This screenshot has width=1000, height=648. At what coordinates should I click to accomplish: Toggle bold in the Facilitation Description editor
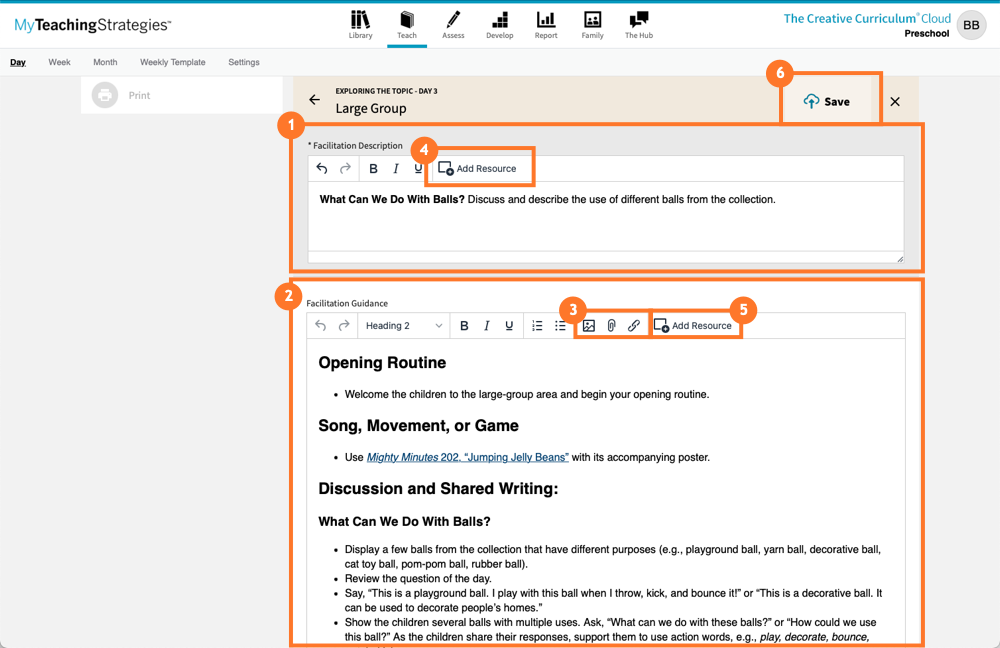[373, 168]
